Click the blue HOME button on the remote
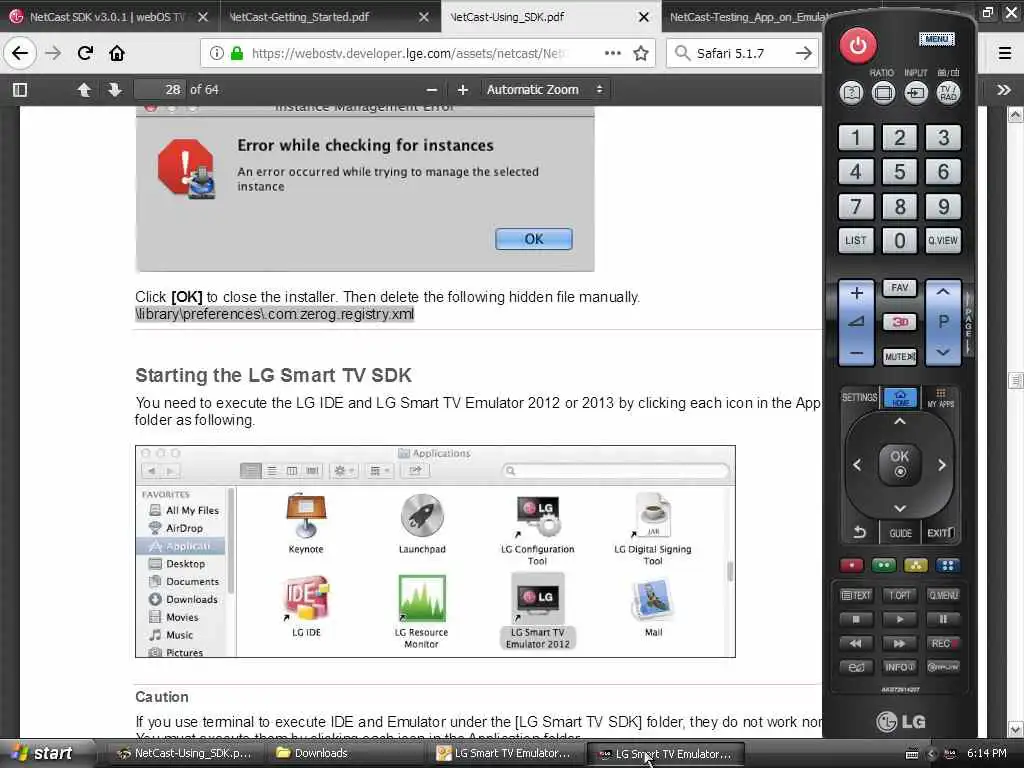Image resolution: width=1024 pixels, height=768 pixels. [x=900, y=397]
